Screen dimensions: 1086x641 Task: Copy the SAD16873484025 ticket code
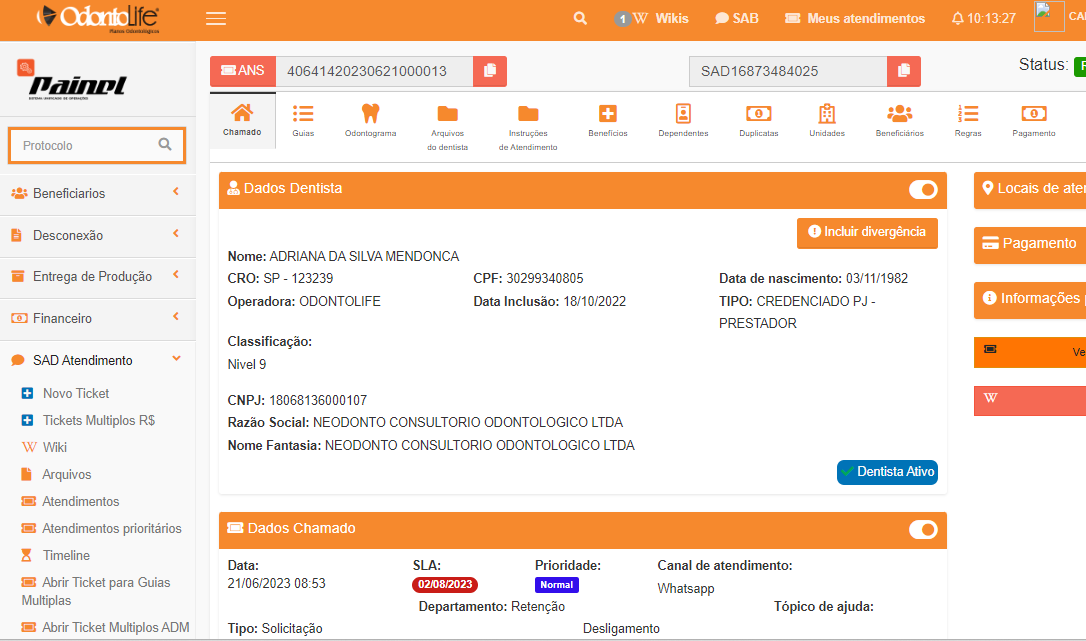tap(904, 71)
